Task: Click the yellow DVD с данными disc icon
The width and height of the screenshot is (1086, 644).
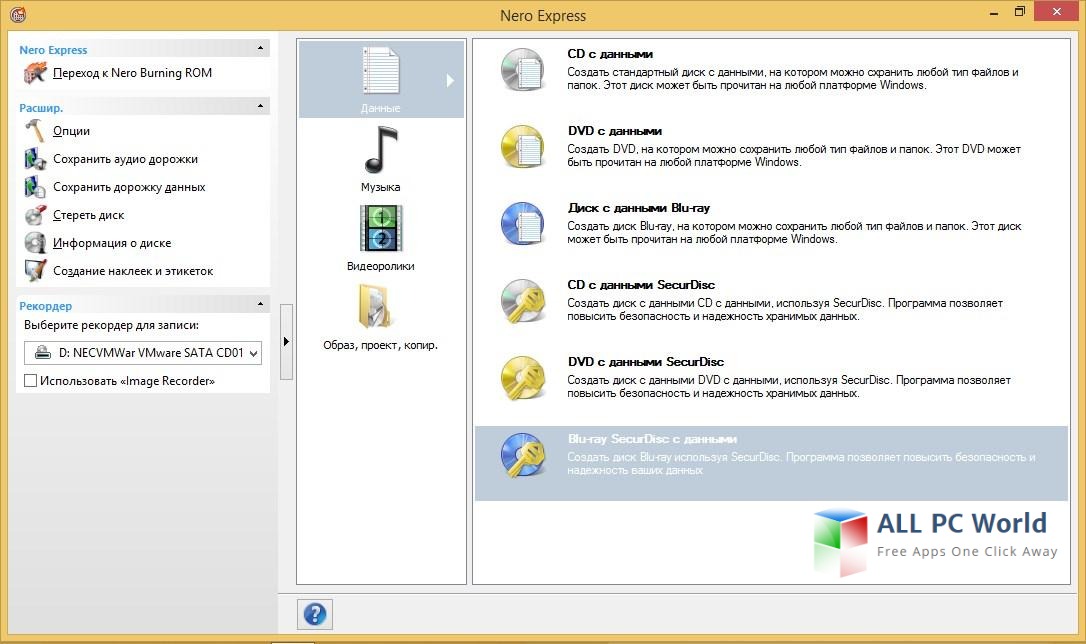Action: [x=523, y=146]
